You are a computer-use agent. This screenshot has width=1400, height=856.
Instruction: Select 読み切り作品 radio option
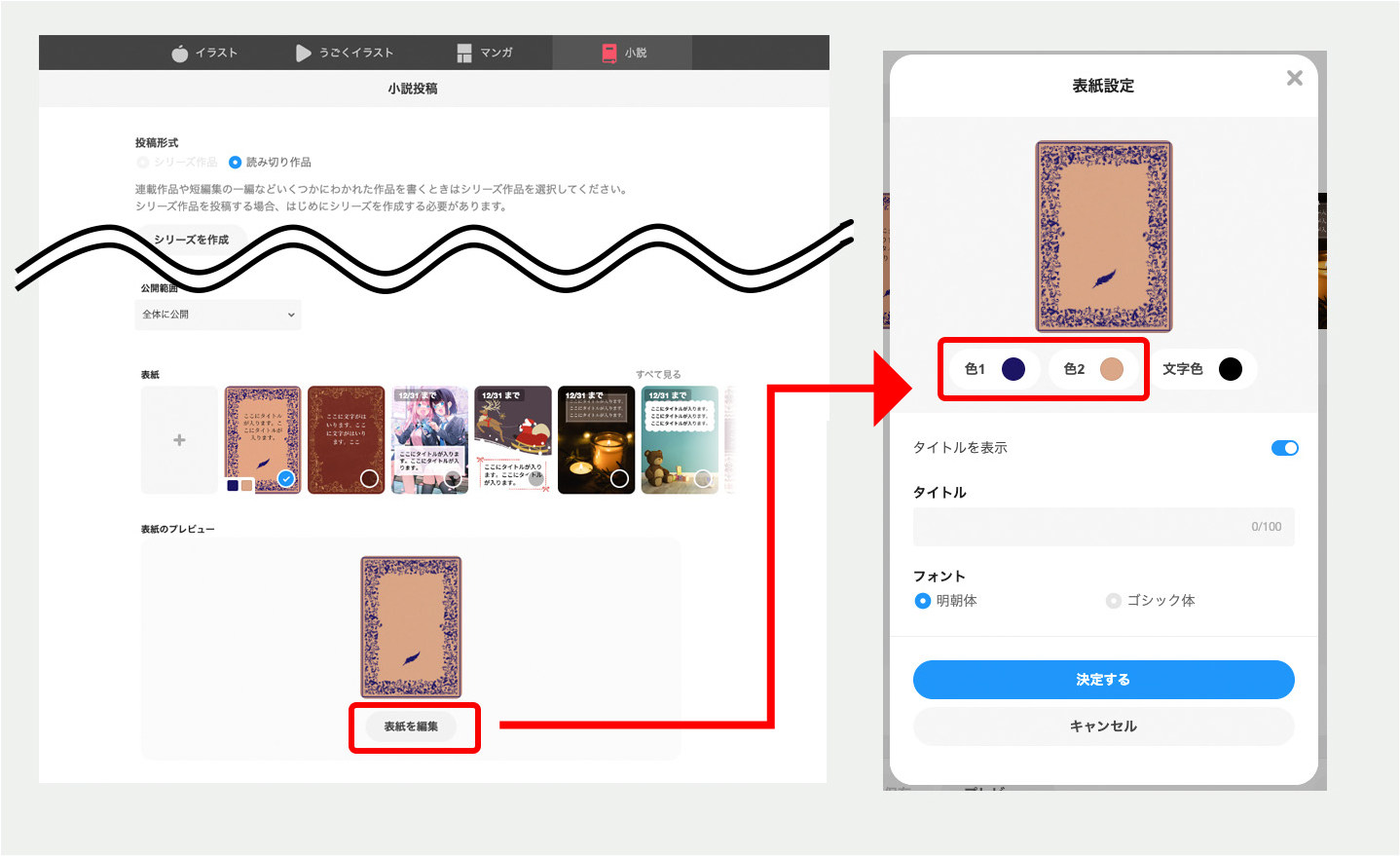235,163
